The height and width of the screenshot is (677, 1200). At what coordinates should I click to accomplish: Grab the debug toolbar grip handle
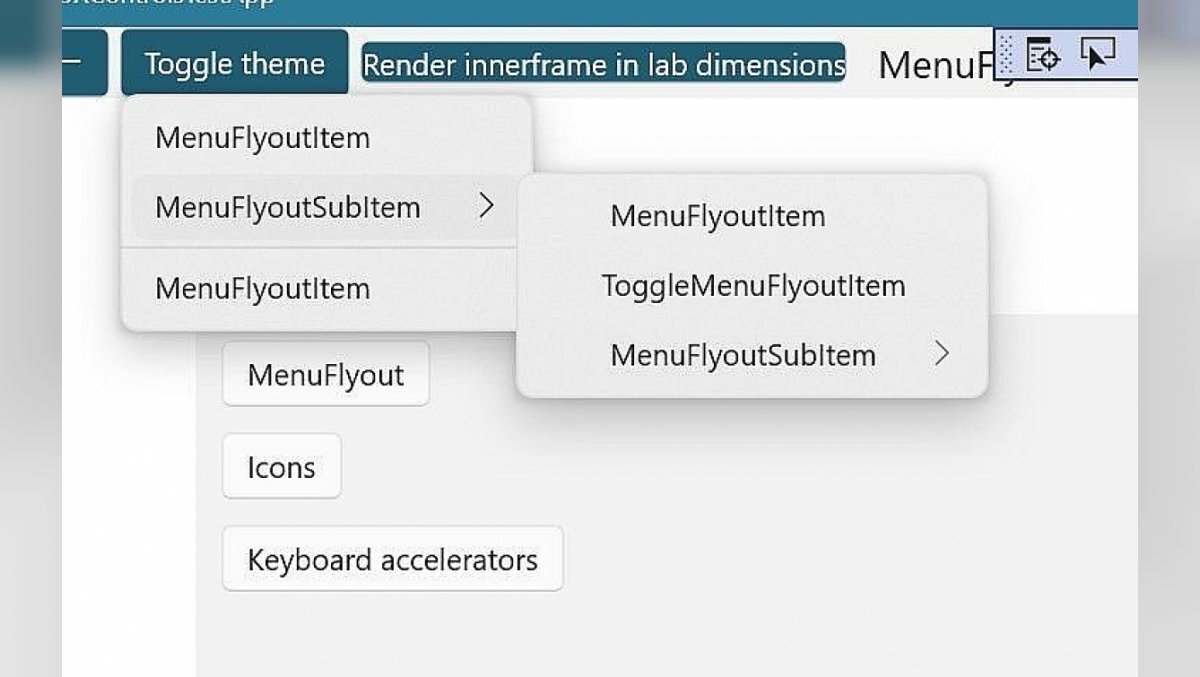1006,54
